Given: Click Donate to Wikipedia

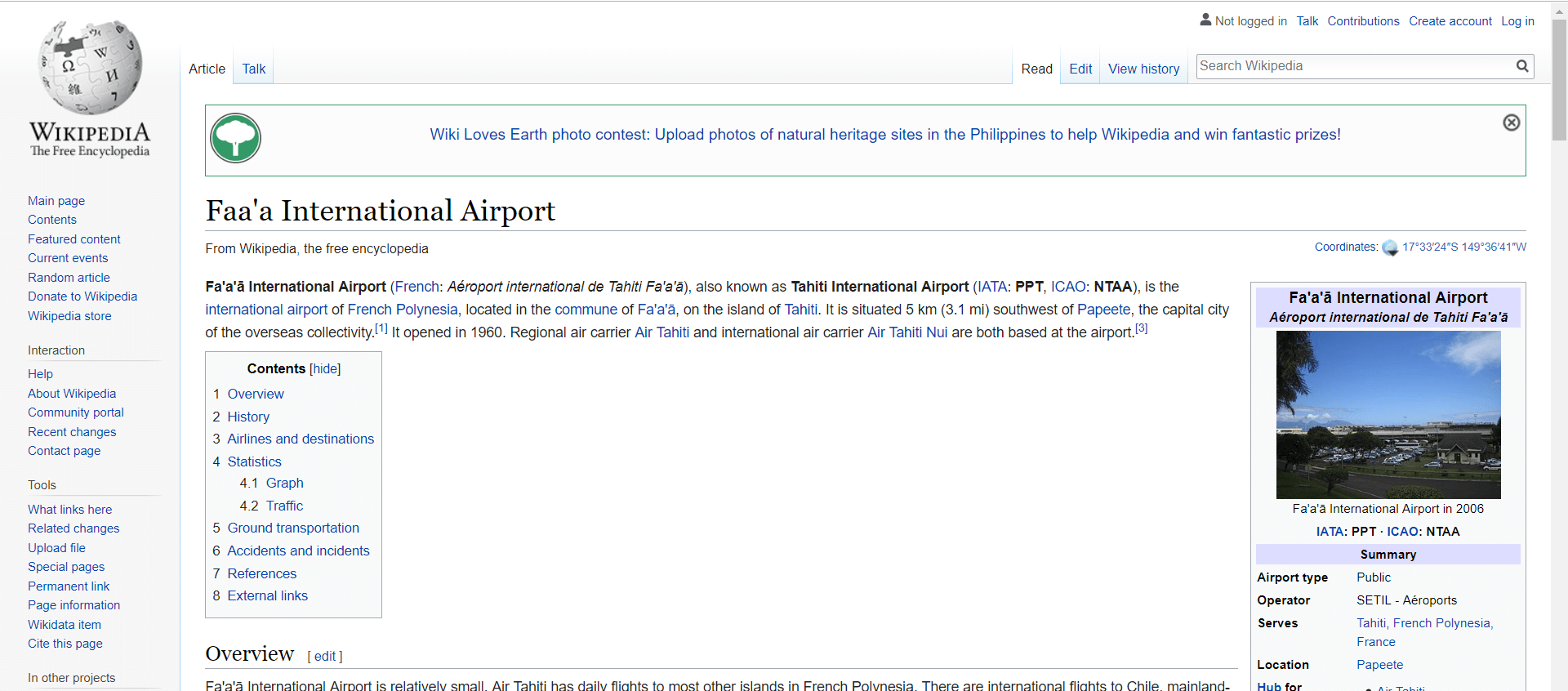Looking at the screenshot, I should [82, 296].
